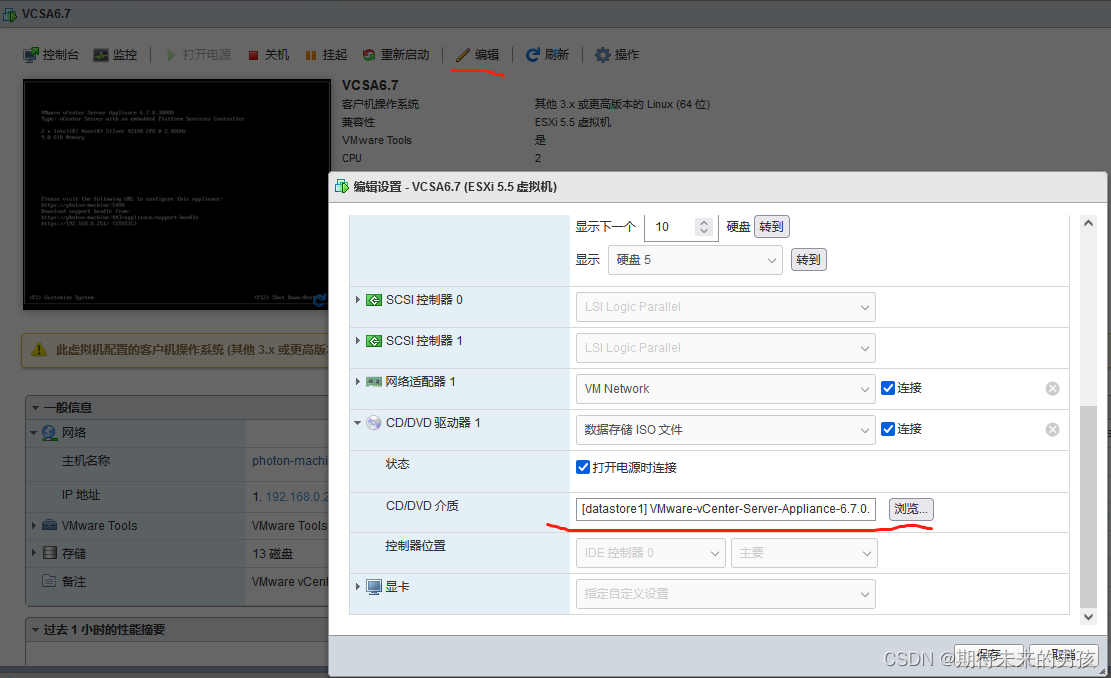Toggle CD/DVD 驱动器 1 连接 checkbox

pyautogui.click(x=888, y=429)
